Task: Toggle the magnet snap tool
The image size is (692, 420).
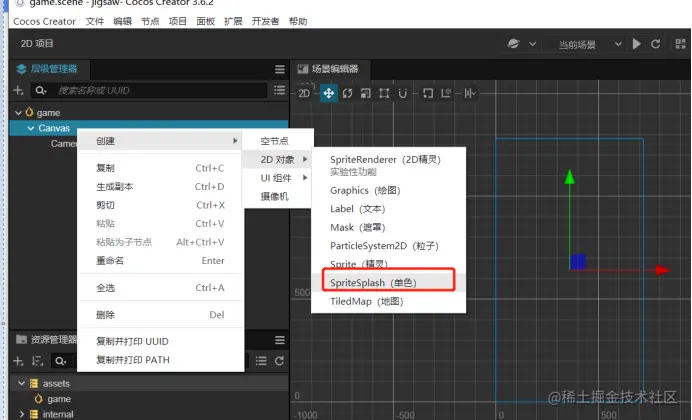Action: click(402, 93)
